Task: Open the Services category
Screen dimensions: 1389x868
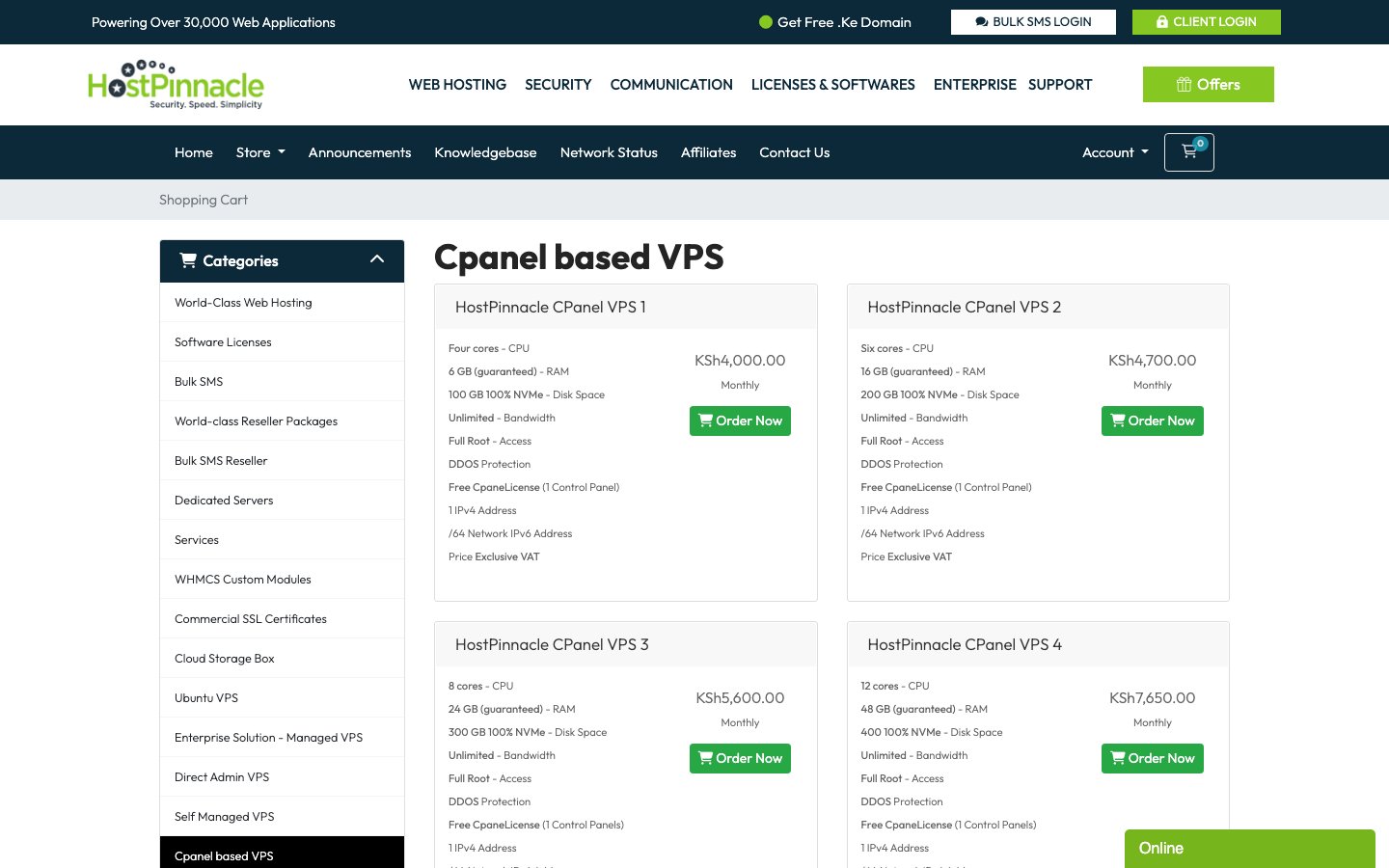Action: (282, 540)
